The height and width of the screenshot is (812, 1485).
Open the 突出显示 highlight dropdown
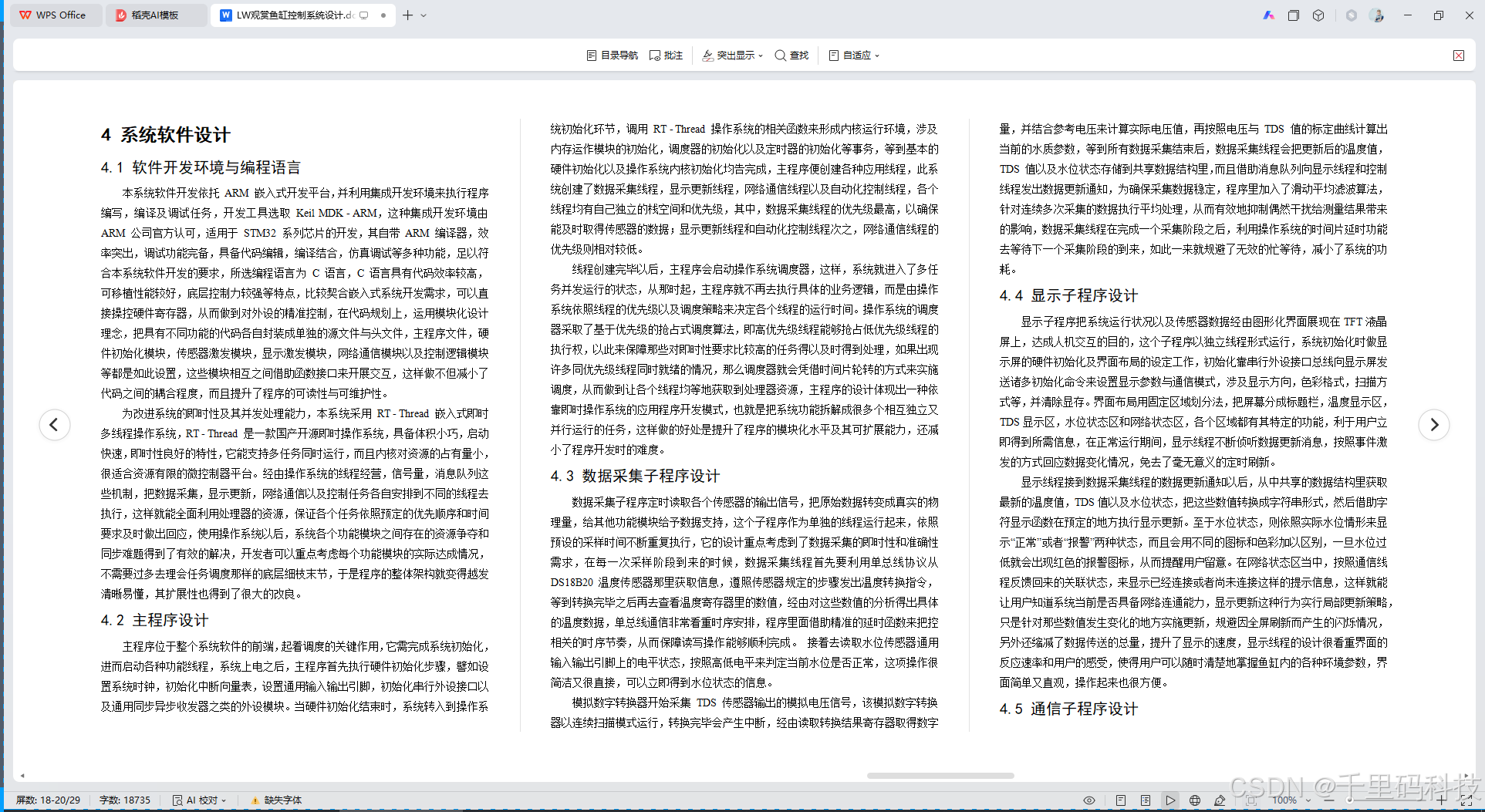pyautogui.click(x=732, y=56)
